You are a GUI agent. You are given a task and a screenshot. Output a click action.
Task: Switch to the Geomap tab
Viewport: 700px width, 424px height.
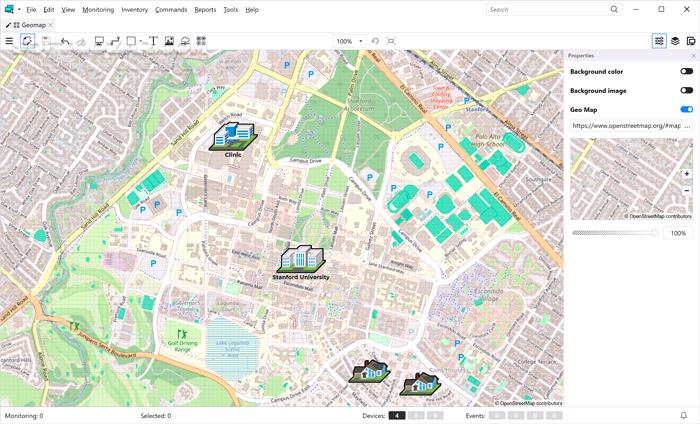point(29,25)
